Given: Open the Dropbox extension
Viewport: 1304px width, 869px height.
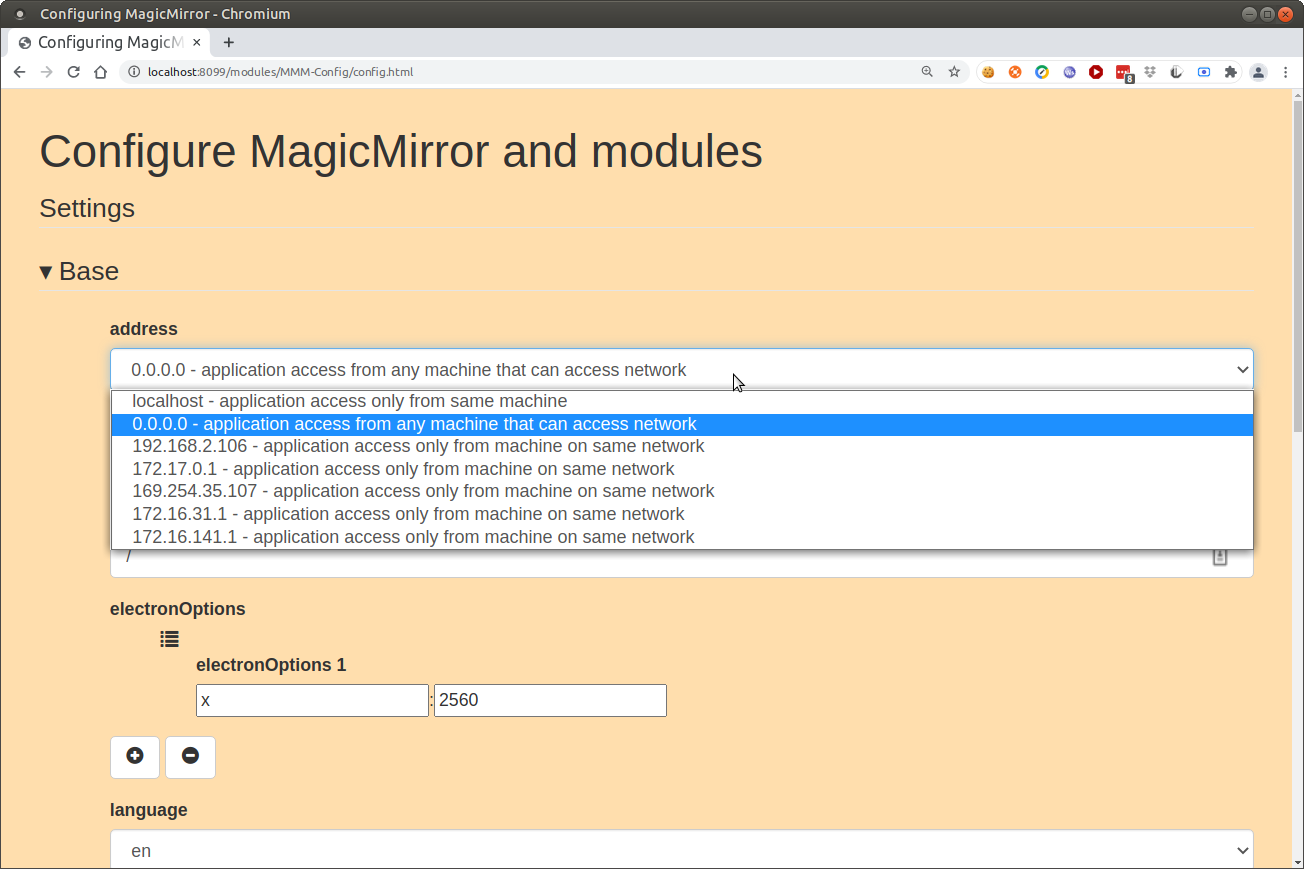Looking at the screenshot, I should click(1150, 72).
